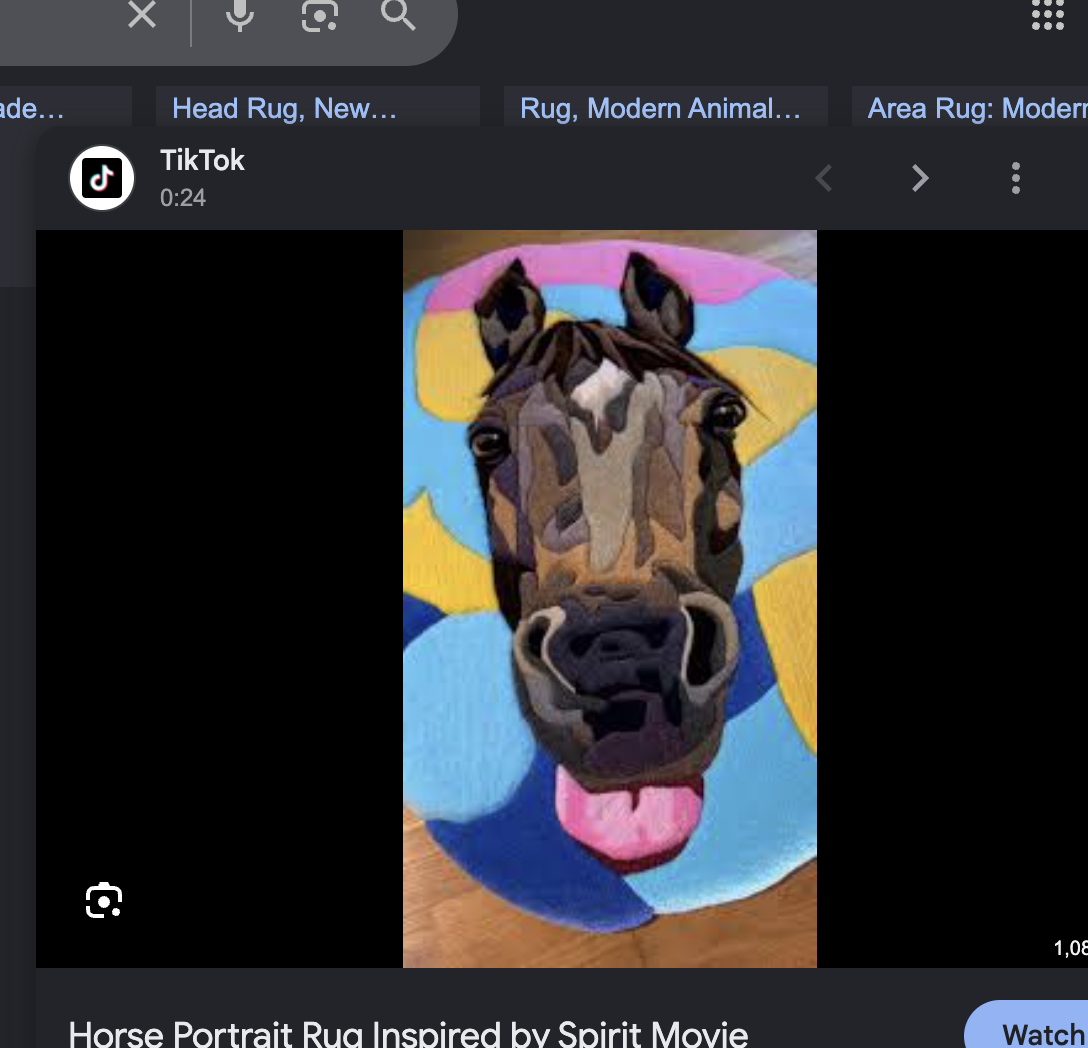Go to the previous image with left chevron
Image resolution: width=1088 pixels, height=1048 pixels.
[x=824, y=178]
